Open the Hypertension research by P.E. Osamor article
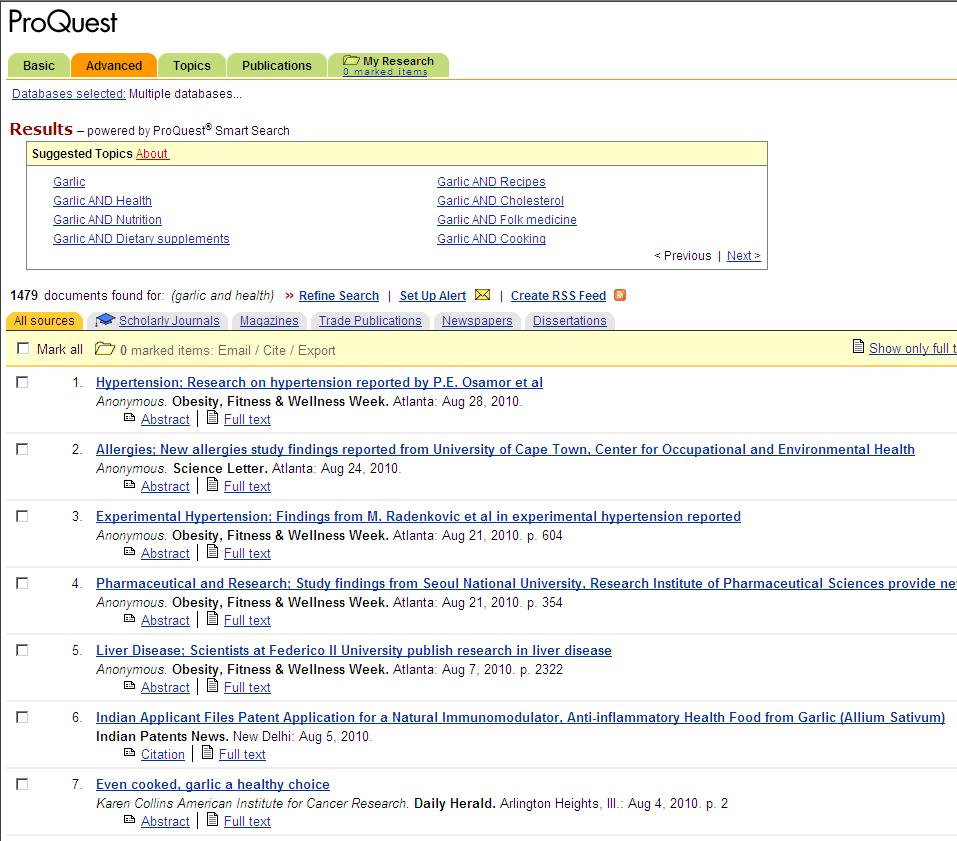 coord(319,383)
